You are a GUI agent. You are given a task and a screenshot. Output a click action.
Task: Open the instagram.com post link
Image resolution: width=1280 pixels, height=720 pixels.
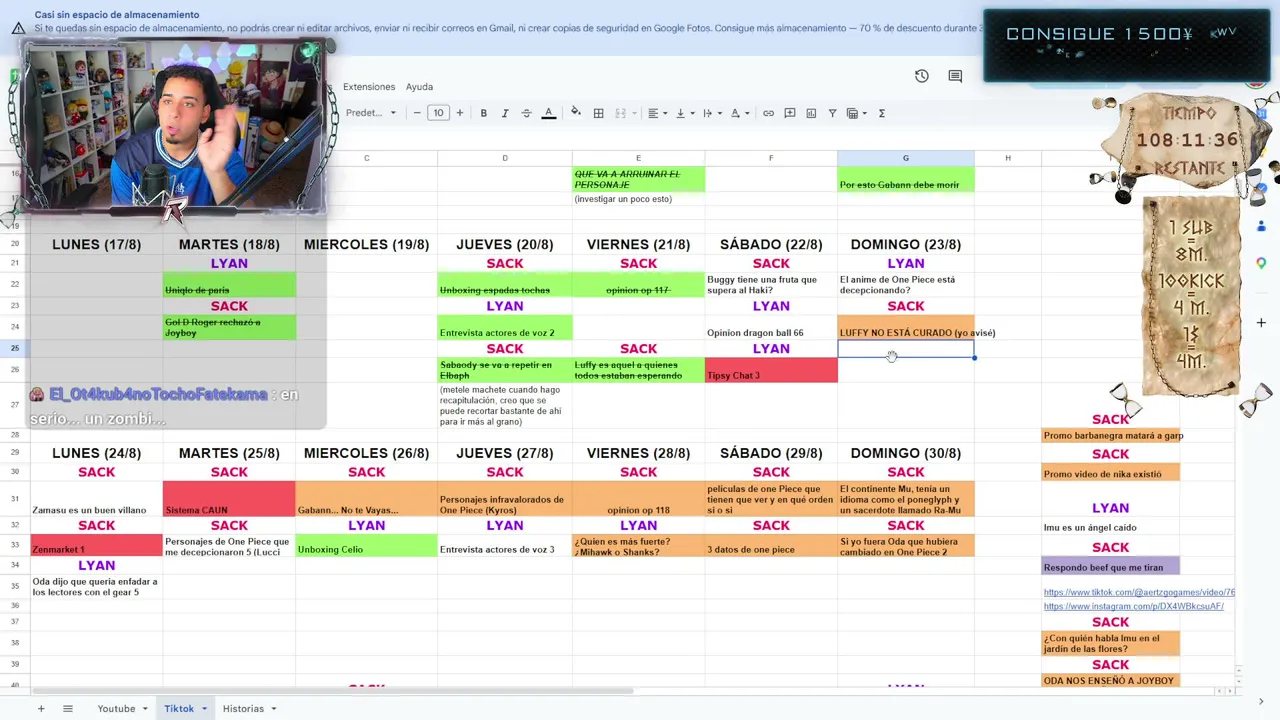[1133, 607]
